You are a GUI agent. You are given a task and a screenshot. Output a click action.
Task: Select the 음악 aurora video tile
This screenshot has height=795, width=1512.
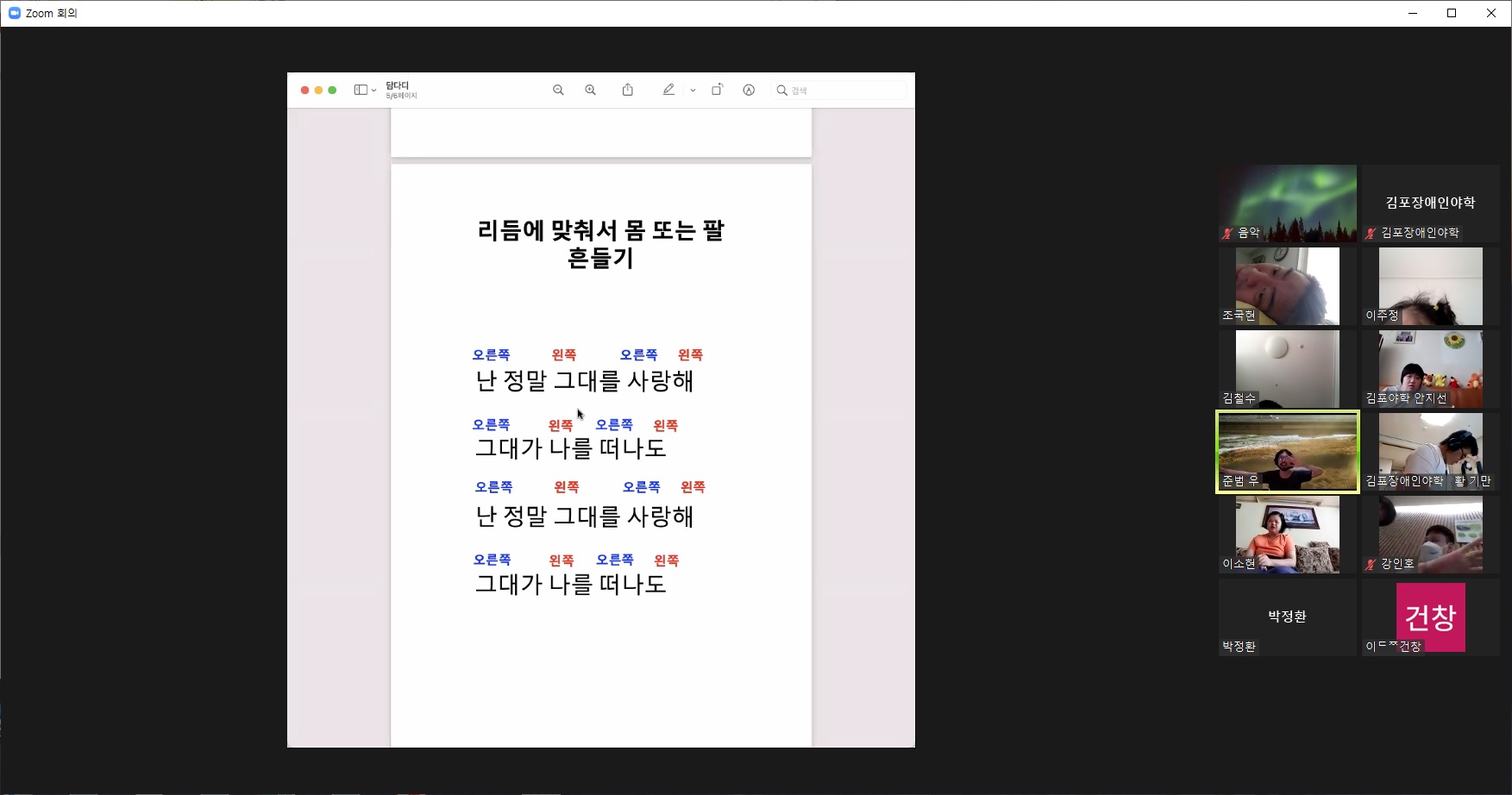[x=1288, y=203]
